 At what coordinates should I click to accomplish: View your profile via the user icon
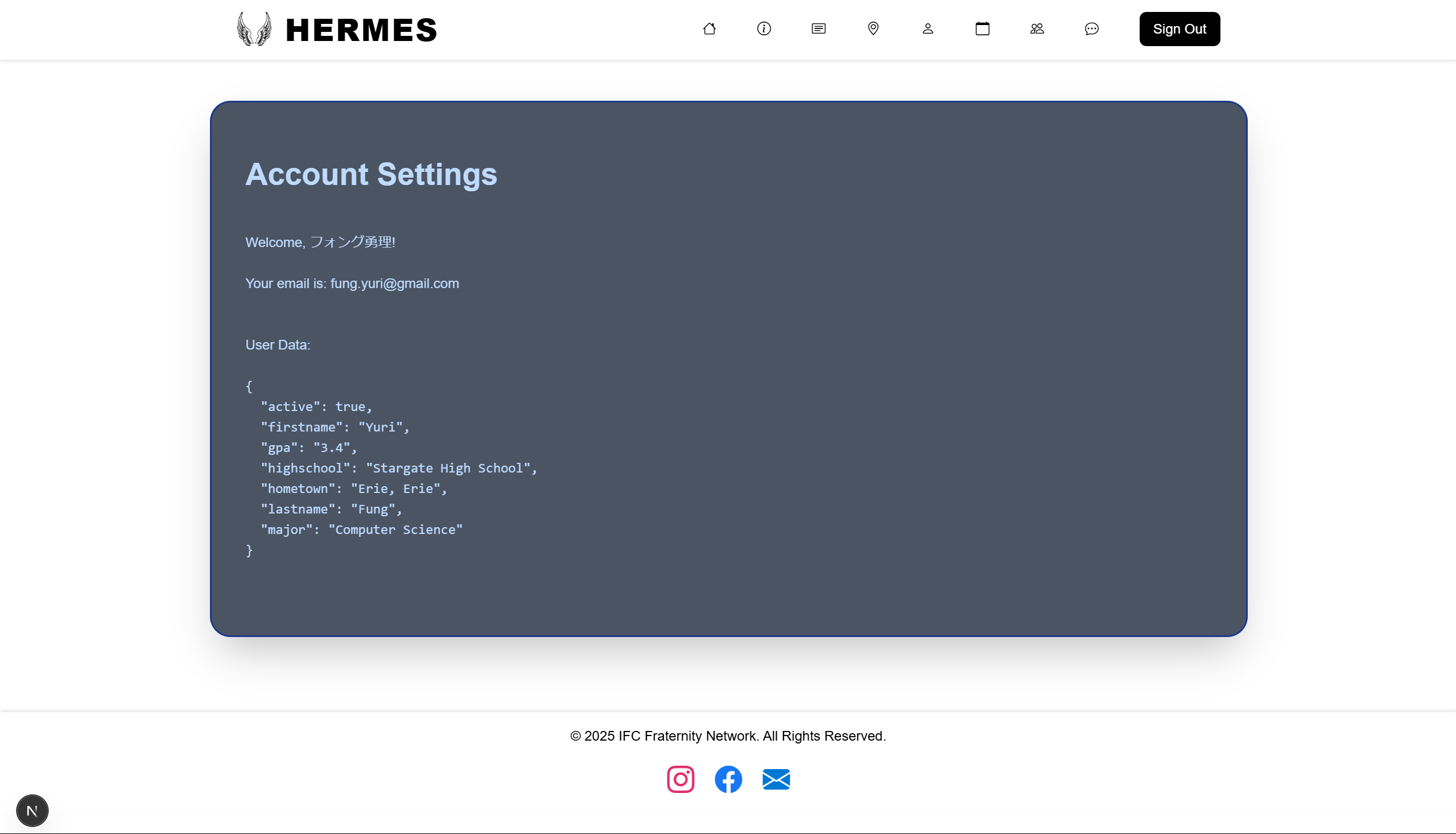point(928,28)
